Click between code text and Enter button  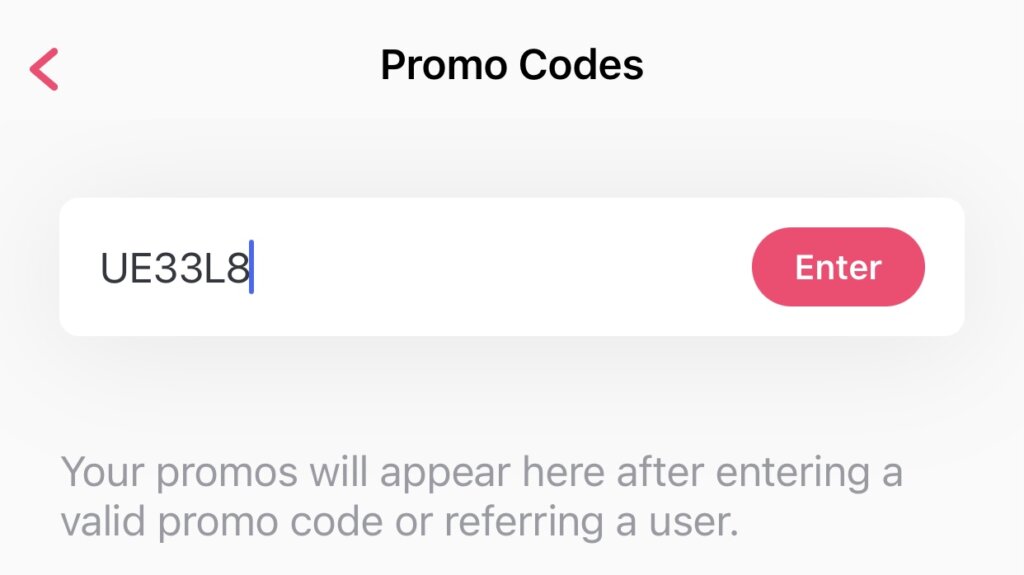pos(500,267)
